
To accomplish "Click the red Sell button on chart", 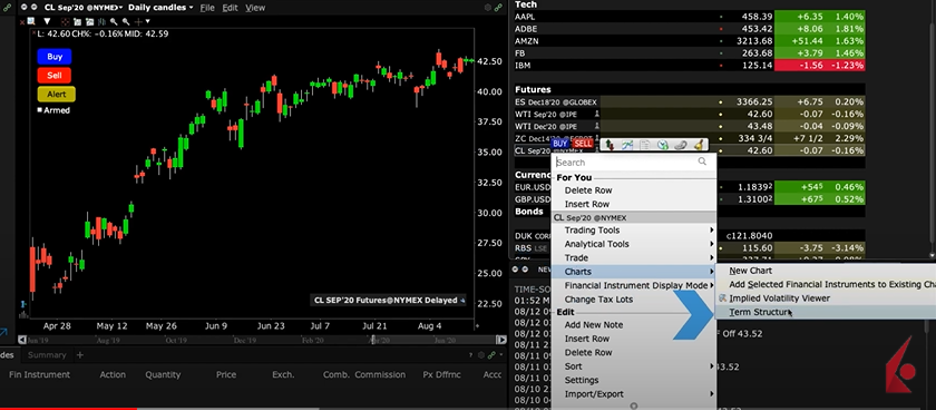I will 54,75.
